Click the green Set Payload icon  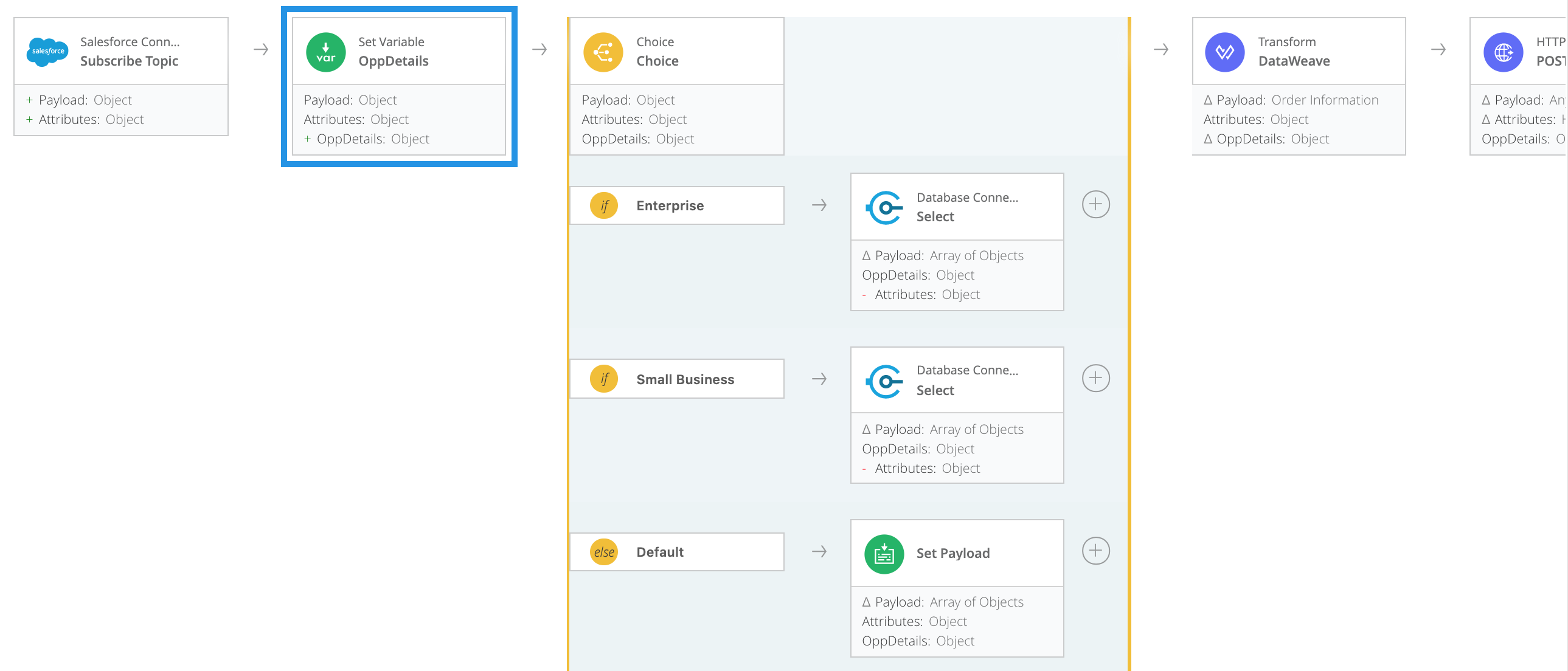tap(884, 554)
